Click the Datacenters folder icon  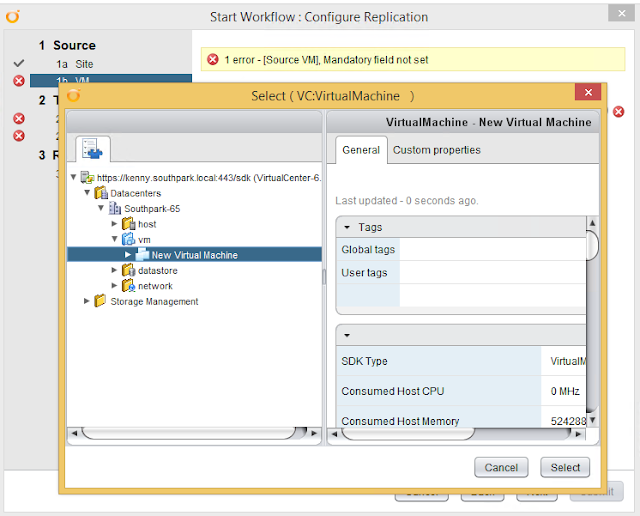click(x=101, y=193)
